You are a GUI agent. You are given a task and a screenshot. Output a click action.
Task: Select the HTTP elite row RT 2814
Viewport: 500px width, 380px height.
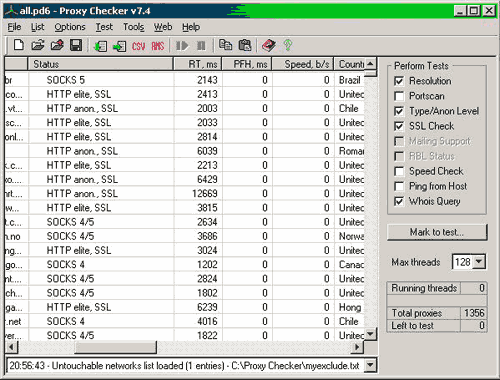pos(184,137)
